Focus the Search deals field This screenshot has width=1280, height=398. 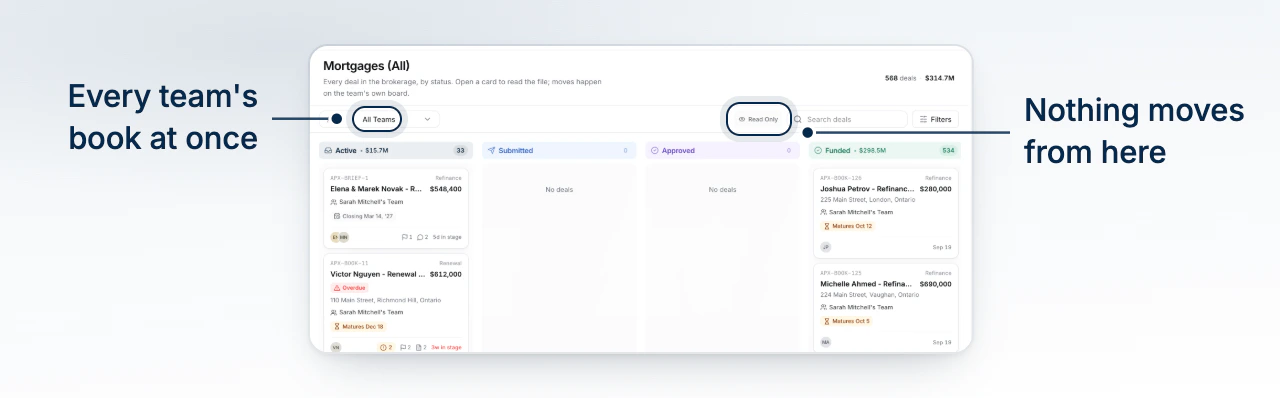849,119
